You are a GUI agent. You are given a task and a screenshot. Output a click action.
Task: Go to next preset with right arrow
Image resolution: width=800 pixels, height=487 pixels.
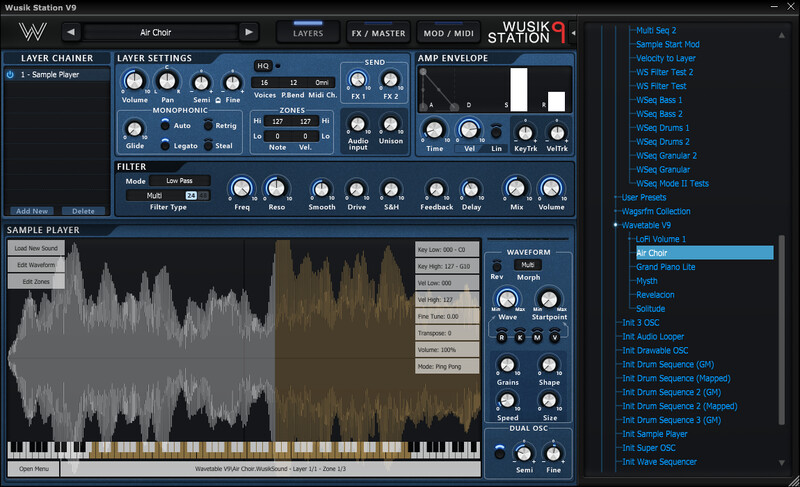248,32
